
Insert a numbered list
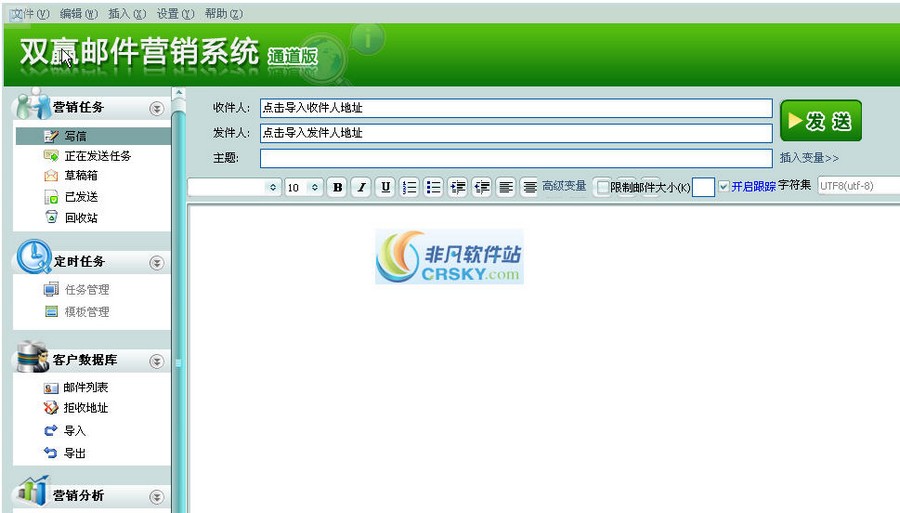[409, 187]
